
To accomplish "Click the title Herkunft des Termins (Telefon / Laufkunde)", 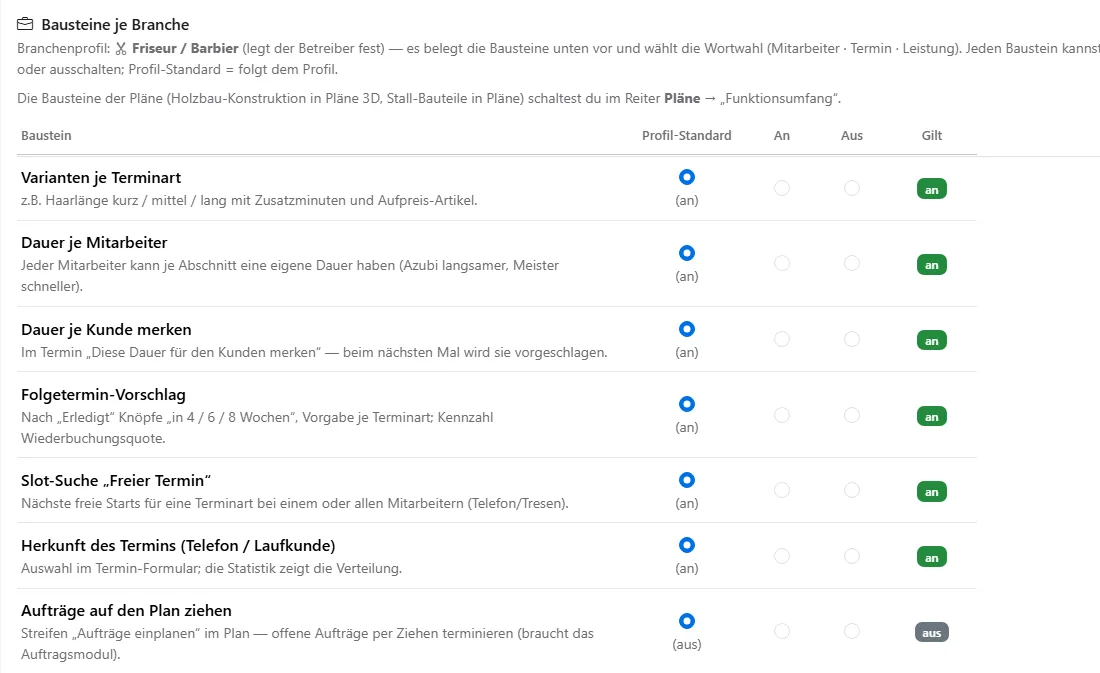I will 178,545.
